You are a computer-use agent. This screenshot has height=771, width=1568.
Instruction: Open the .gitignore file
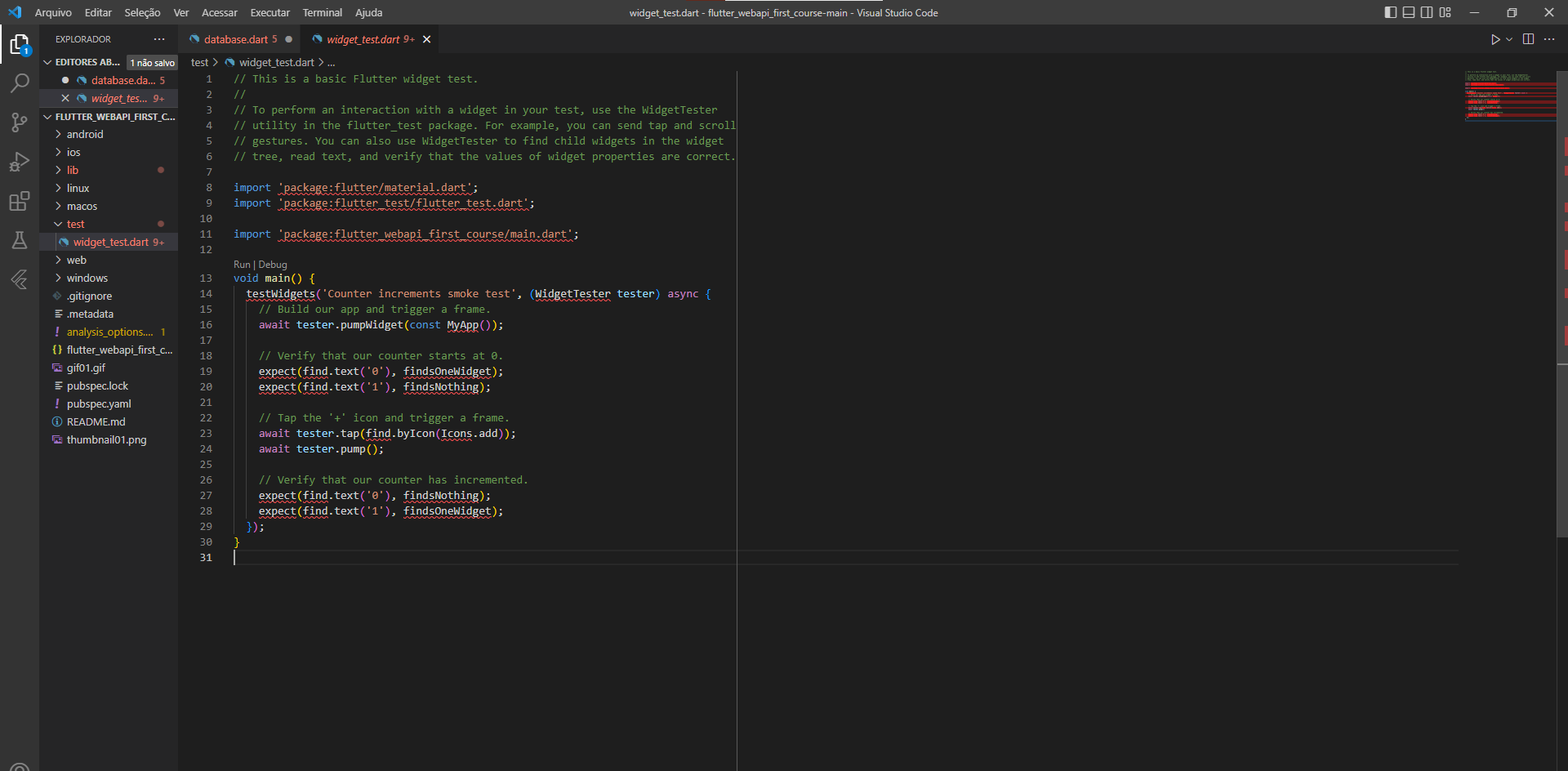click(x=109, y=296)
